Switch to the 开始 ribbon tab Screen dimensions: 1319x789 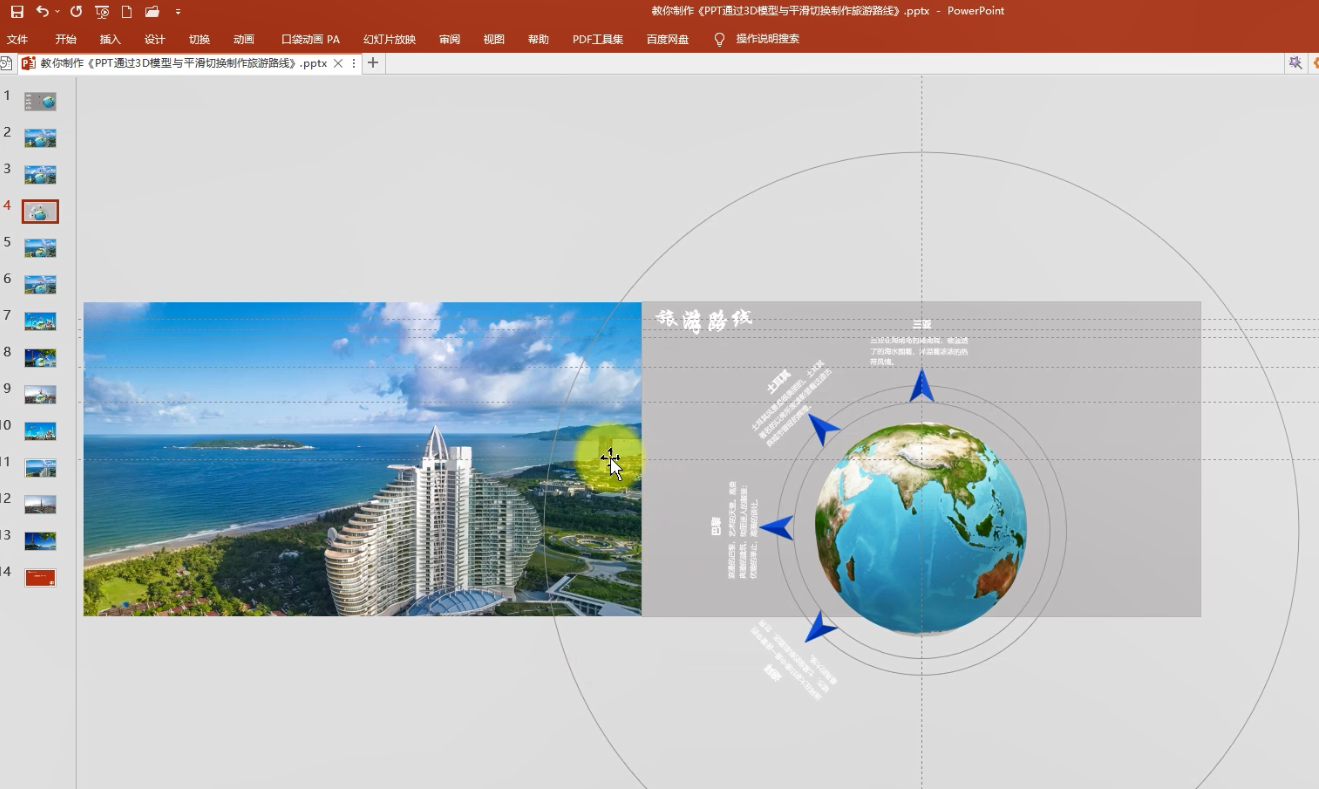pyautogui.click(x=66, y=39)
